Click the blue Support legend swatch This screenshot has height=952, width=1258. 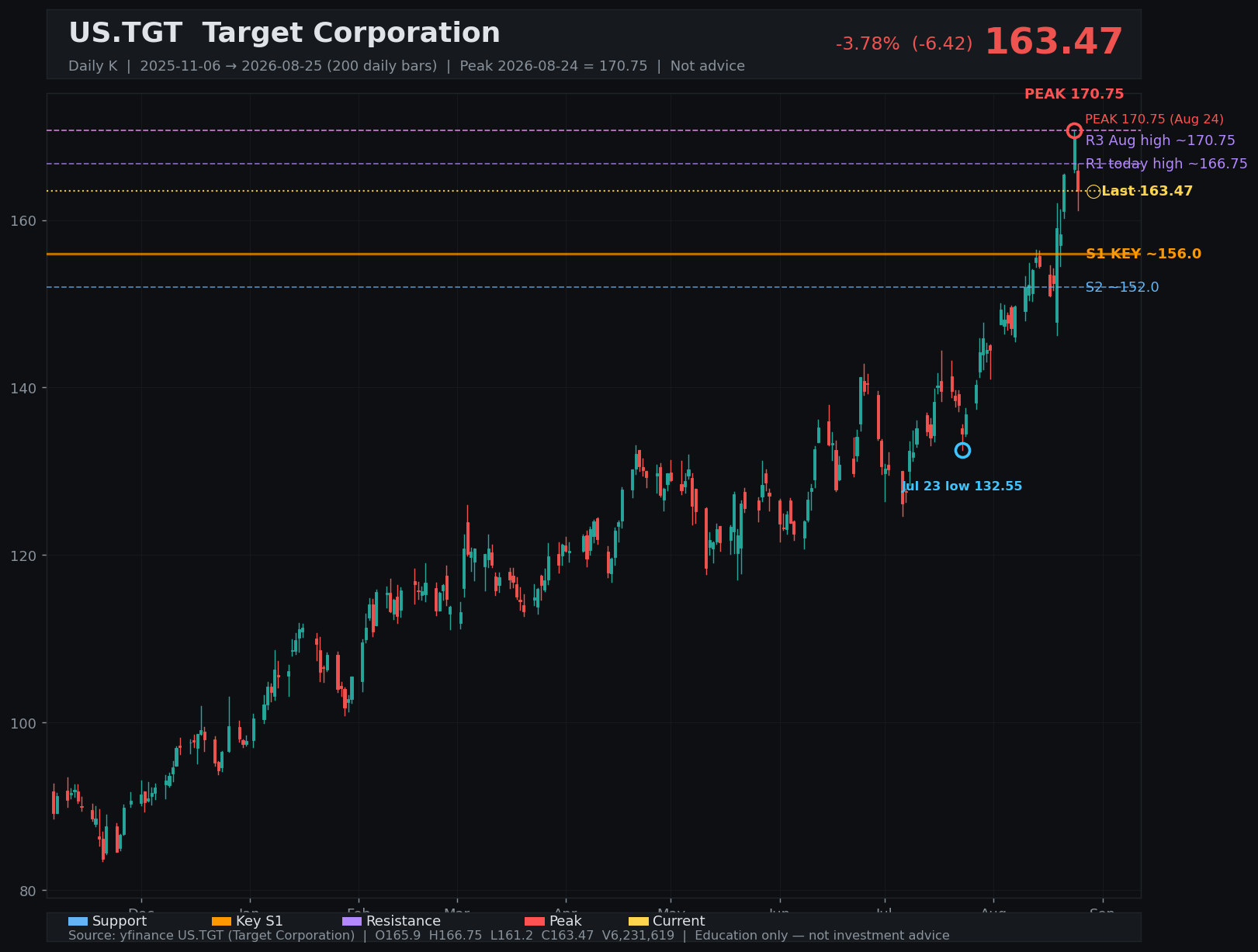tap(78, 922)
